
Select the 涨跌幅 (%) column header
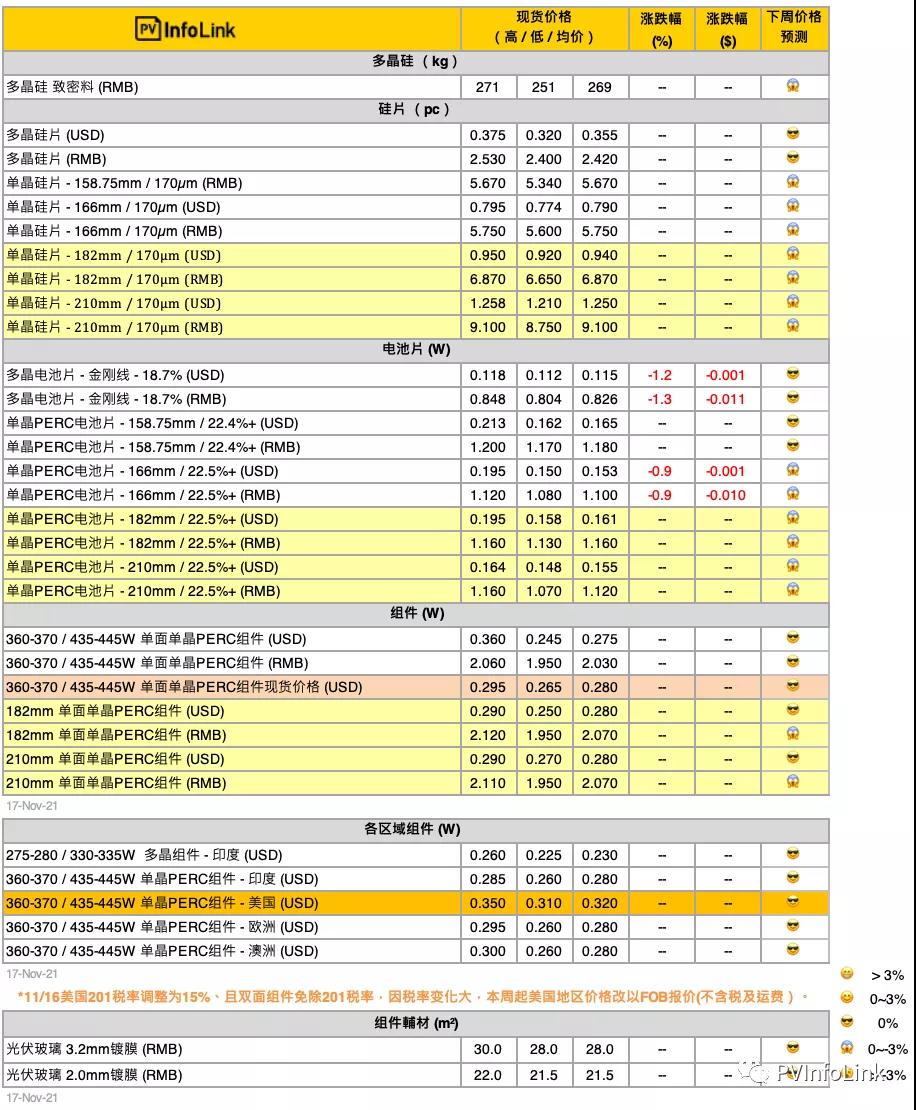coord(661,29)
